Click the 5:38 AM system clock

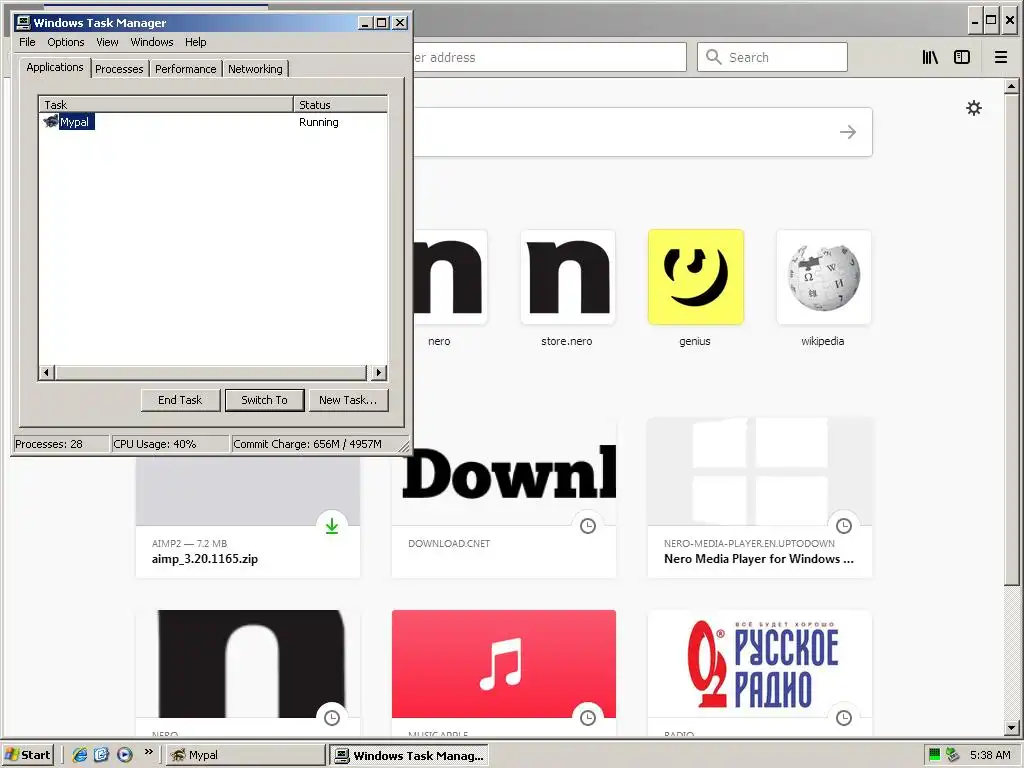click(x=990, y=755)
